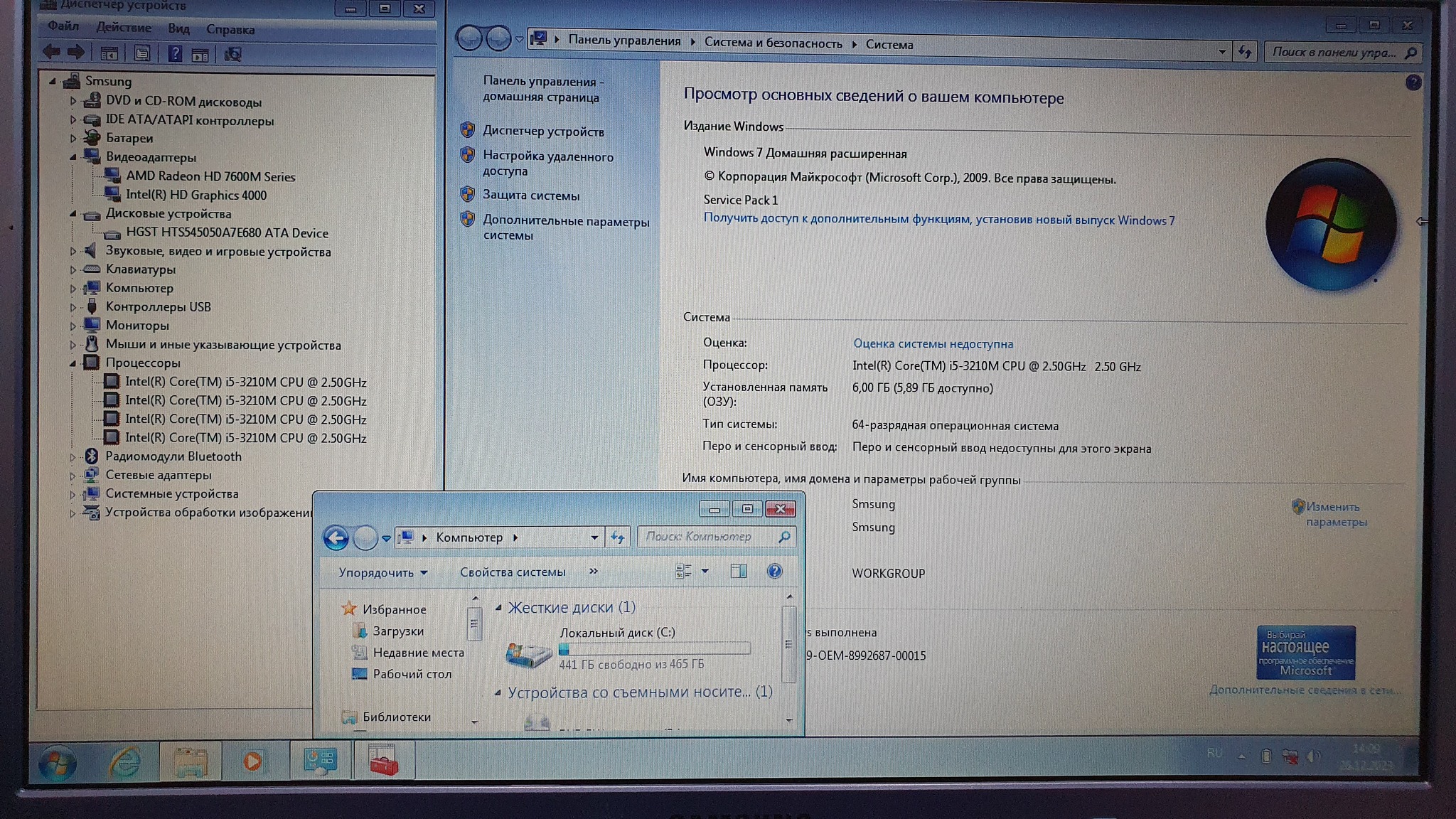The image size is (1456, 819).
Task: Collapse the Процессоры tree node
Action: point(73,363)
